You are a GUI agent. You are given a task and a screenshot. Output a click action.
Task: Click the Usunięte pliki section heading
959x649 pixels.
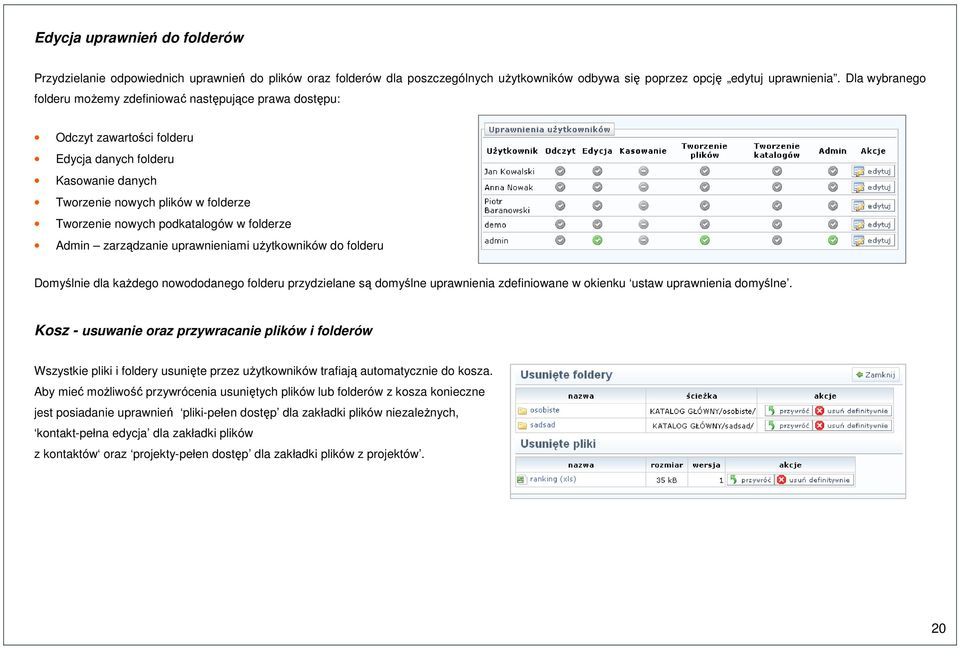pos(558,444)
